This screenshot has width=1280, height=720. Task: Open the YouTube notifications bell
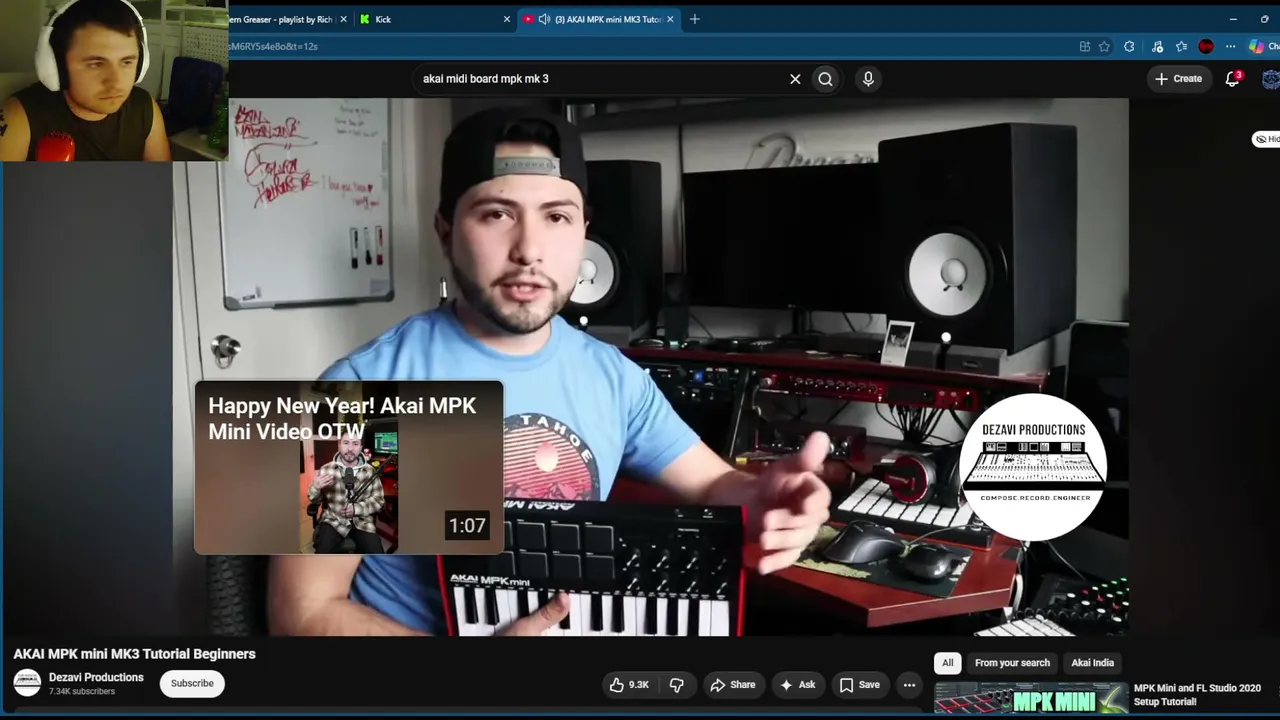[x=1233, y=79]
